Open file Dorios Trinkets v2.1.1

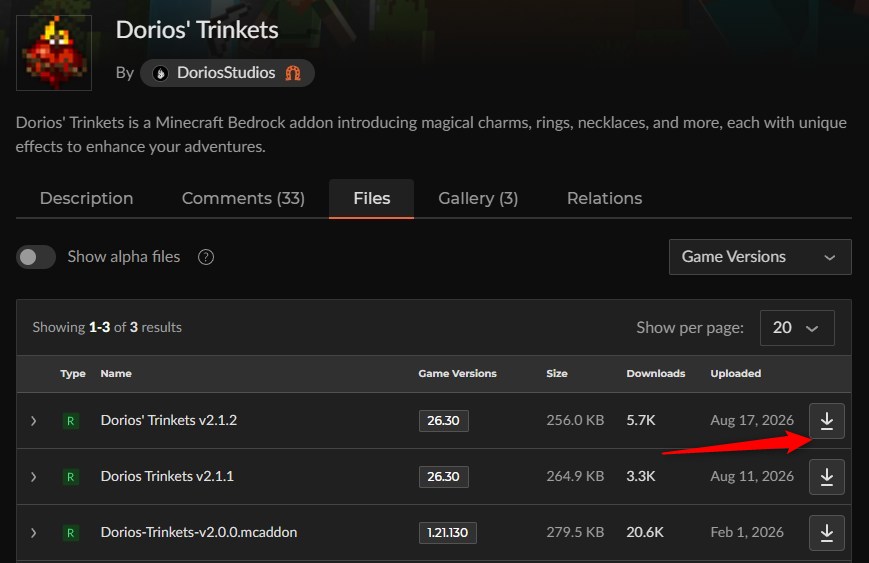click(167, 476)
